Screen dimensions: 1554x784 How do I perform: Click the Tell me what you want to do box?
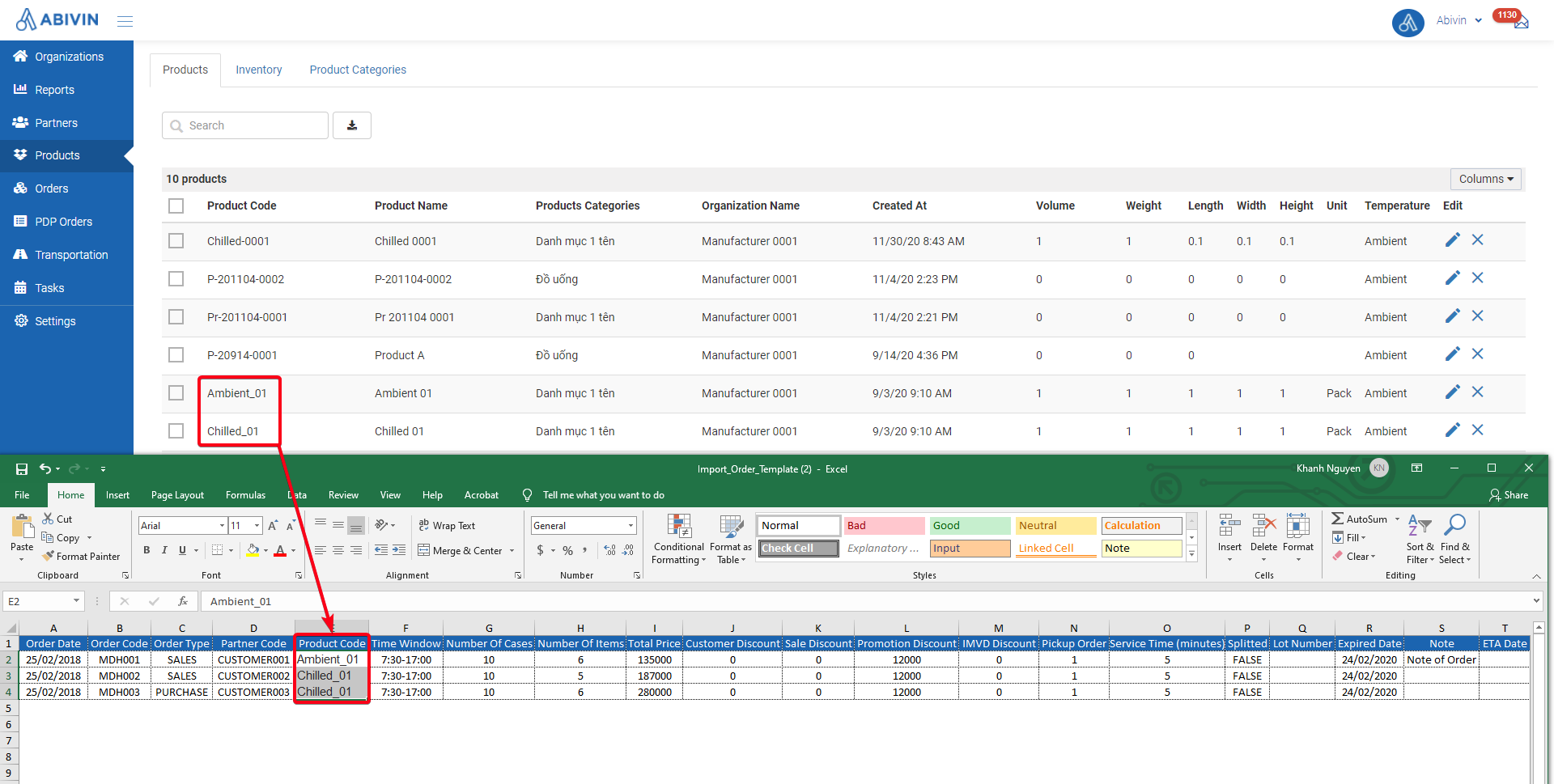tap(603, 495)
